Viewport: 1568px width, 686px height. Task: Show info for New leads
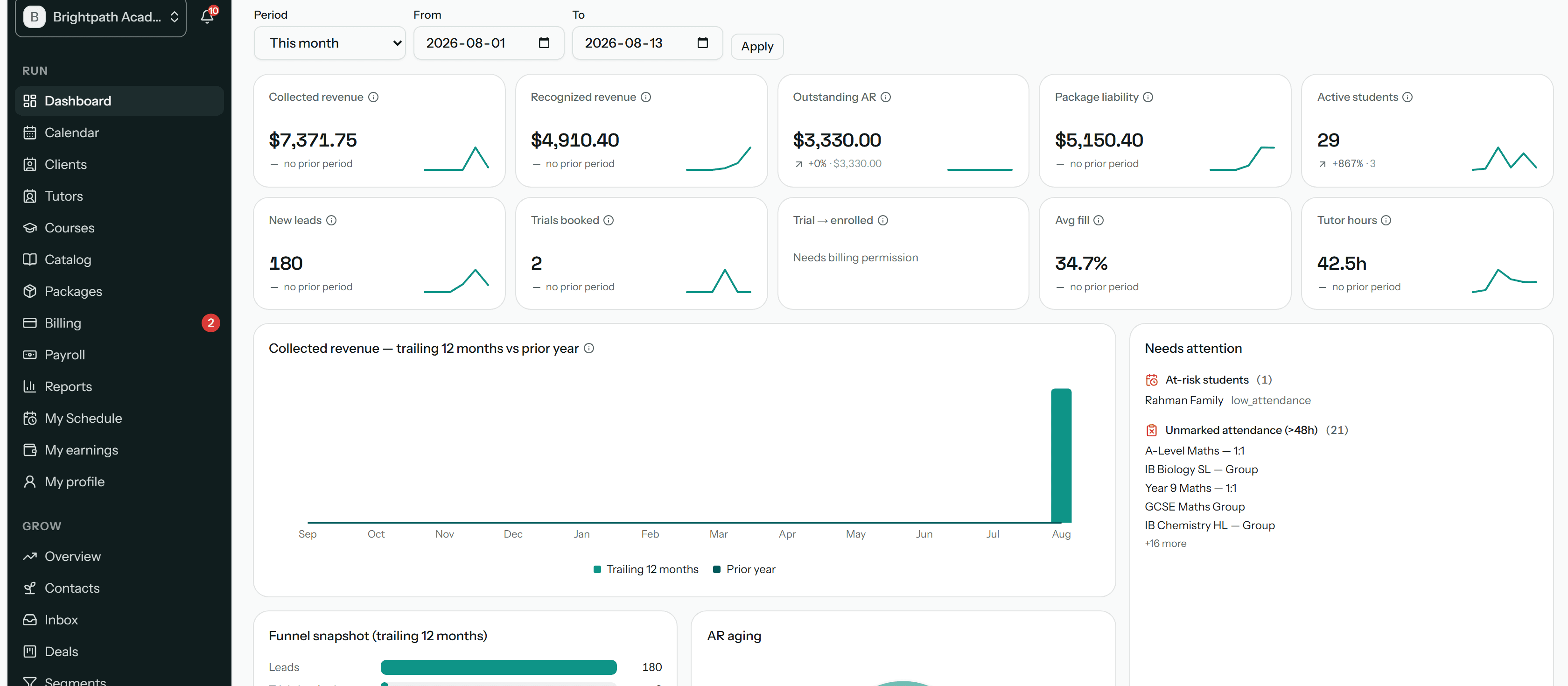pos(331,220)
